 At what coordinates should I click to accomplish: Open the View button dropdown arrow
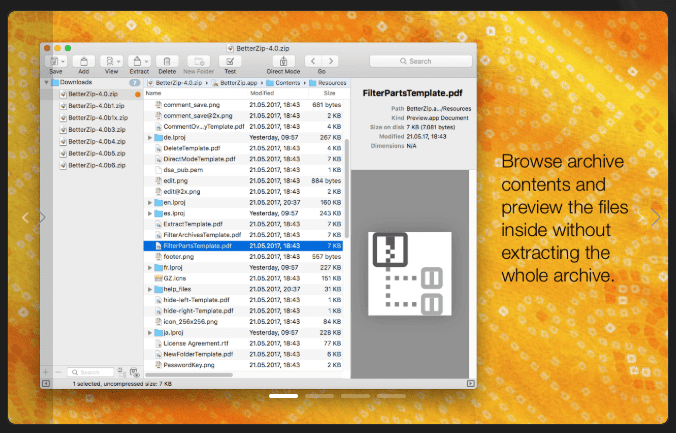click(119, 61)
